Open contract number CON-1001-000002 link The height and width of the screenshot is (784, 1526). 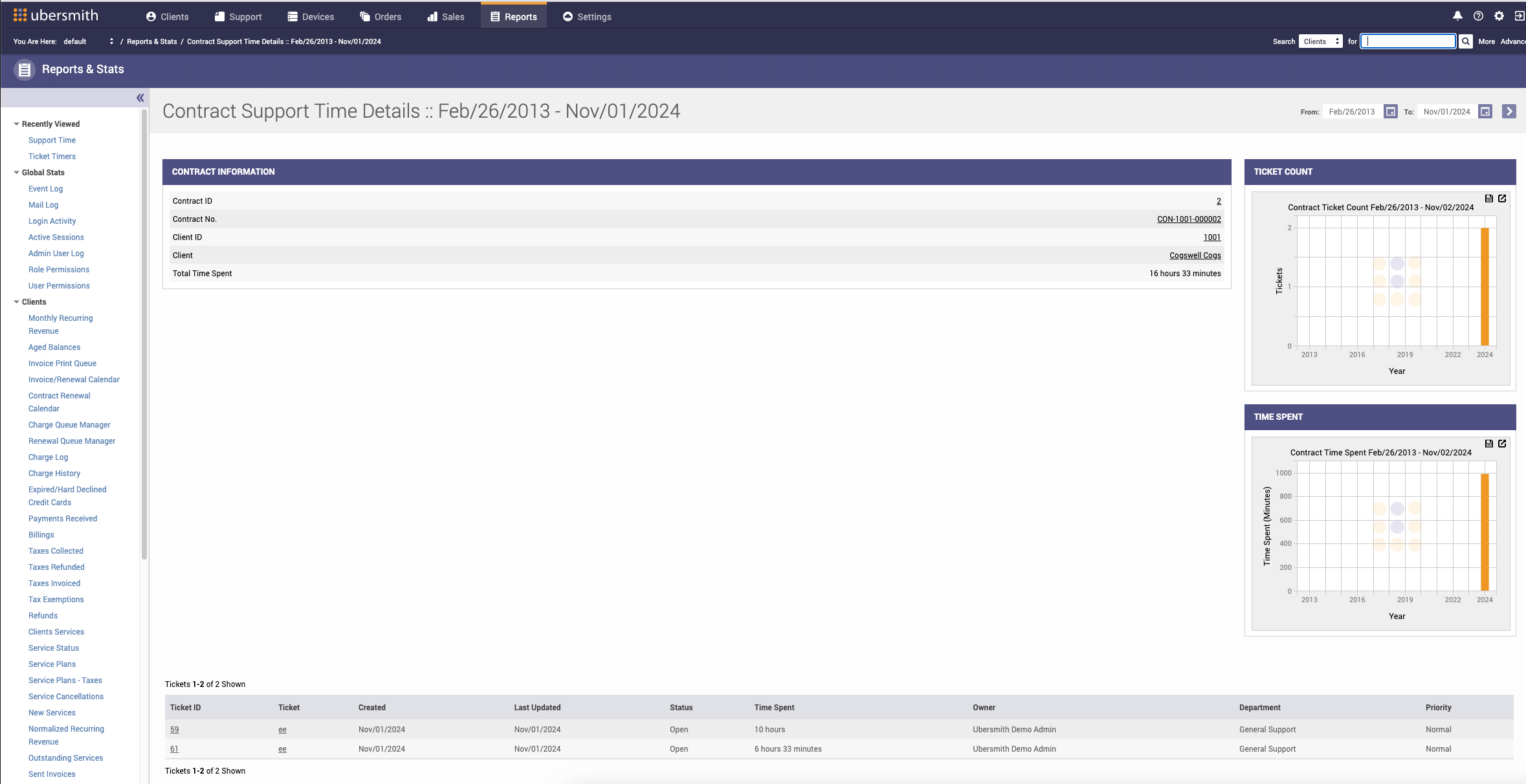[x=1188, y=219]
